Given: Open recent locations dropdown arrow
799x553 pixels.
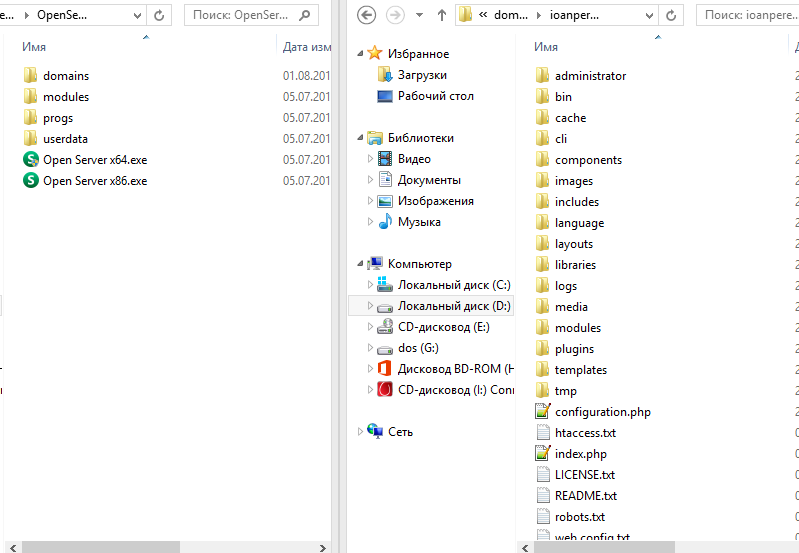Looking at the screenshot, I should pos(419,16).
